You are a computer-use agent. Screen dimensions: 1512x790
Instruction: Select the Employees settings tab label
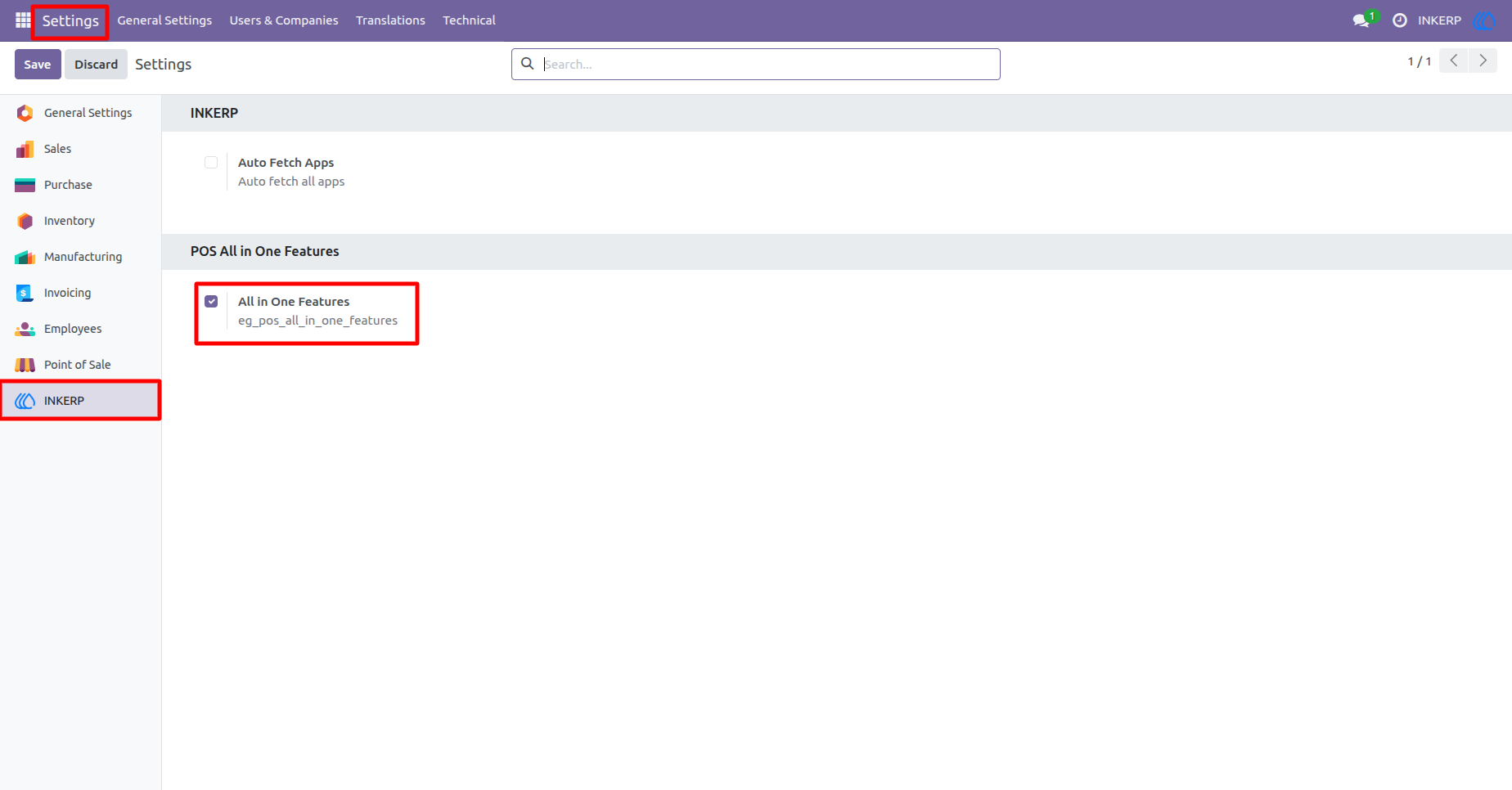(x=73, y=329)
